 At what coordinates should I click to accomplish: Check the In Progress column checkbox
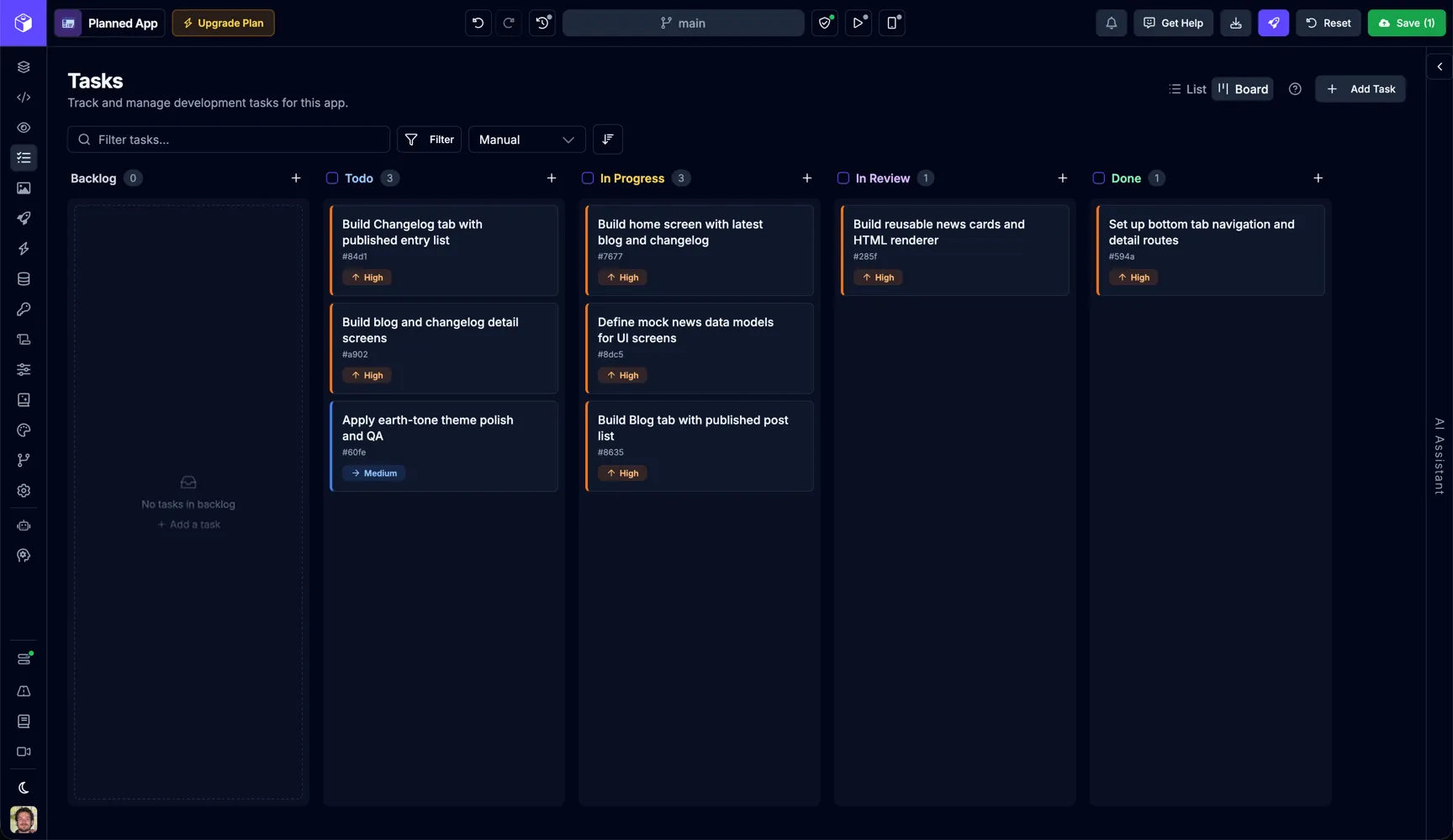pos(588,178)
